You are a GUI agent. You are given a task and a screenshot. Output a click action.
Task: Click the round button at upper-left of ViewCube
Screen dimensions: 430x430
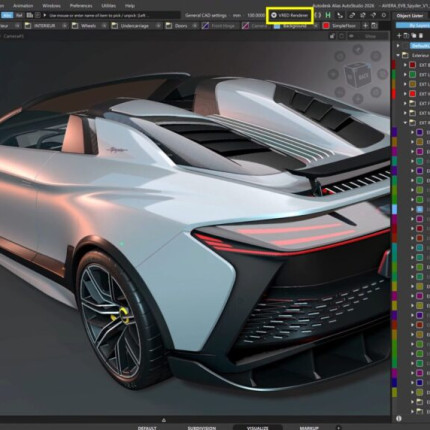340,56
